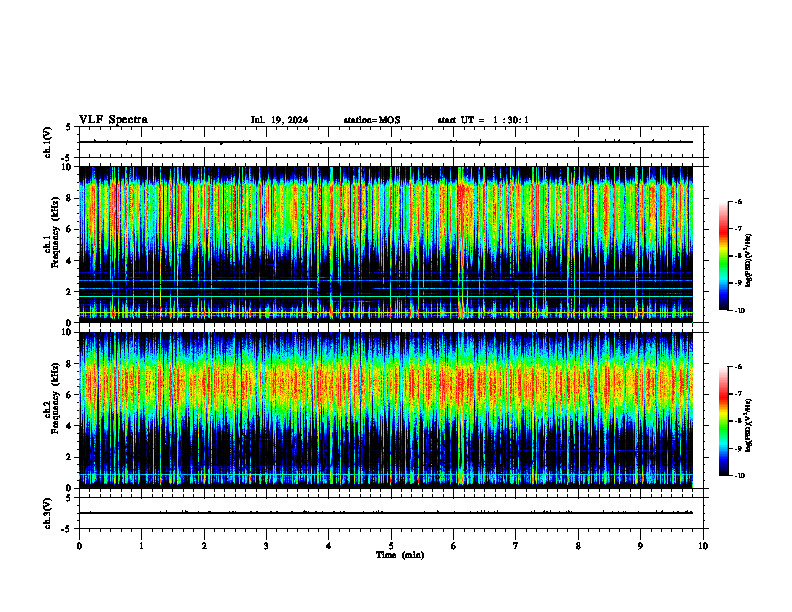Click the ch.1 colorbar "log(PSD)(V²/Hz)" label
Image resolution: width=792 pixels, height=612 pixels.
749,261
